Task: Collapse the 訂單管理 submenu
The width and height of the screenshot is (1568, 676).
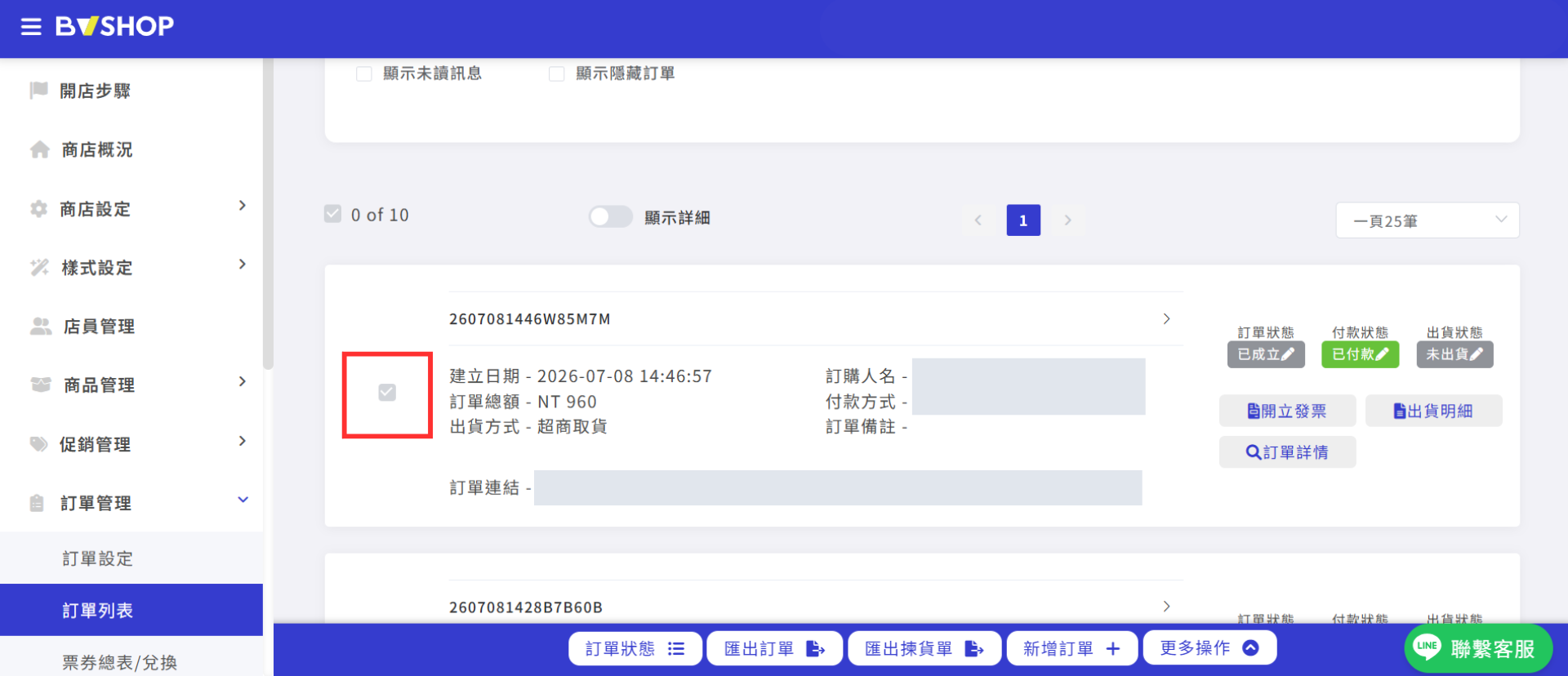Action: (243, 500)
